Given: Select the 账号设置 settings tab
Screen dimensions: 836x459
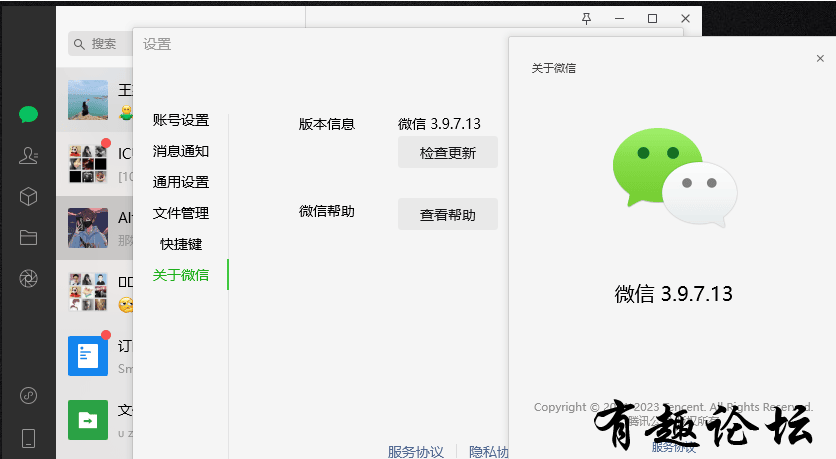Looking at the screenshot, I should coord(181,120).
